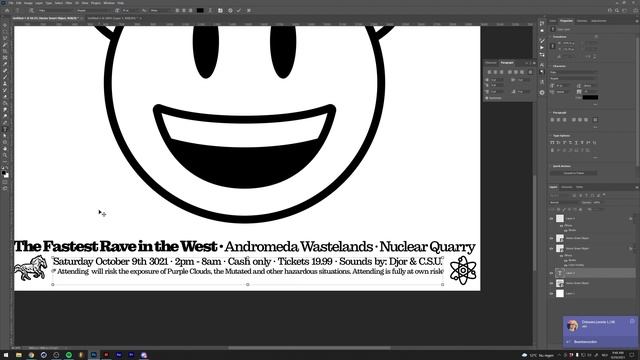
Task: Commit text edits with checkmark icon
Action: pos(239,10)
